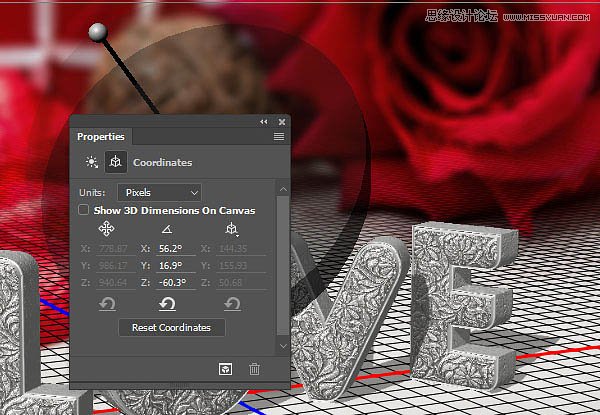Enable Show 3D Dimensions On Canvas

(x=83, y=210)
